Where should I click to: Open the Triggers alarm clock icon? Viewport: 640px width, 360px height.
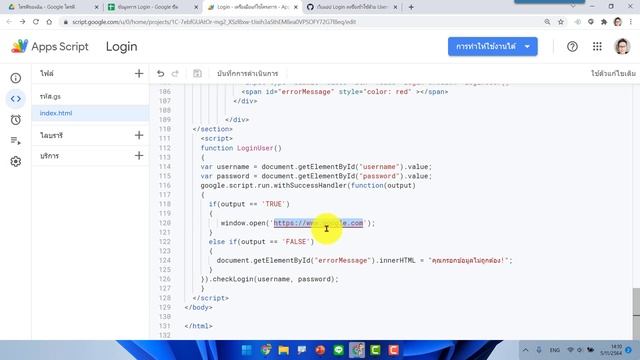click(16, 120)
